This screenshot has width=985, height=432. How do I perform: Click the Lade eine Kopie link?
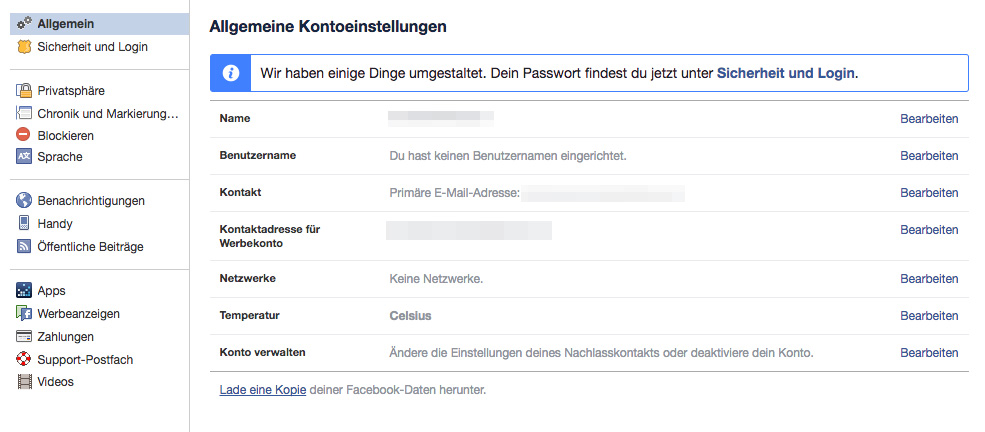262,390
